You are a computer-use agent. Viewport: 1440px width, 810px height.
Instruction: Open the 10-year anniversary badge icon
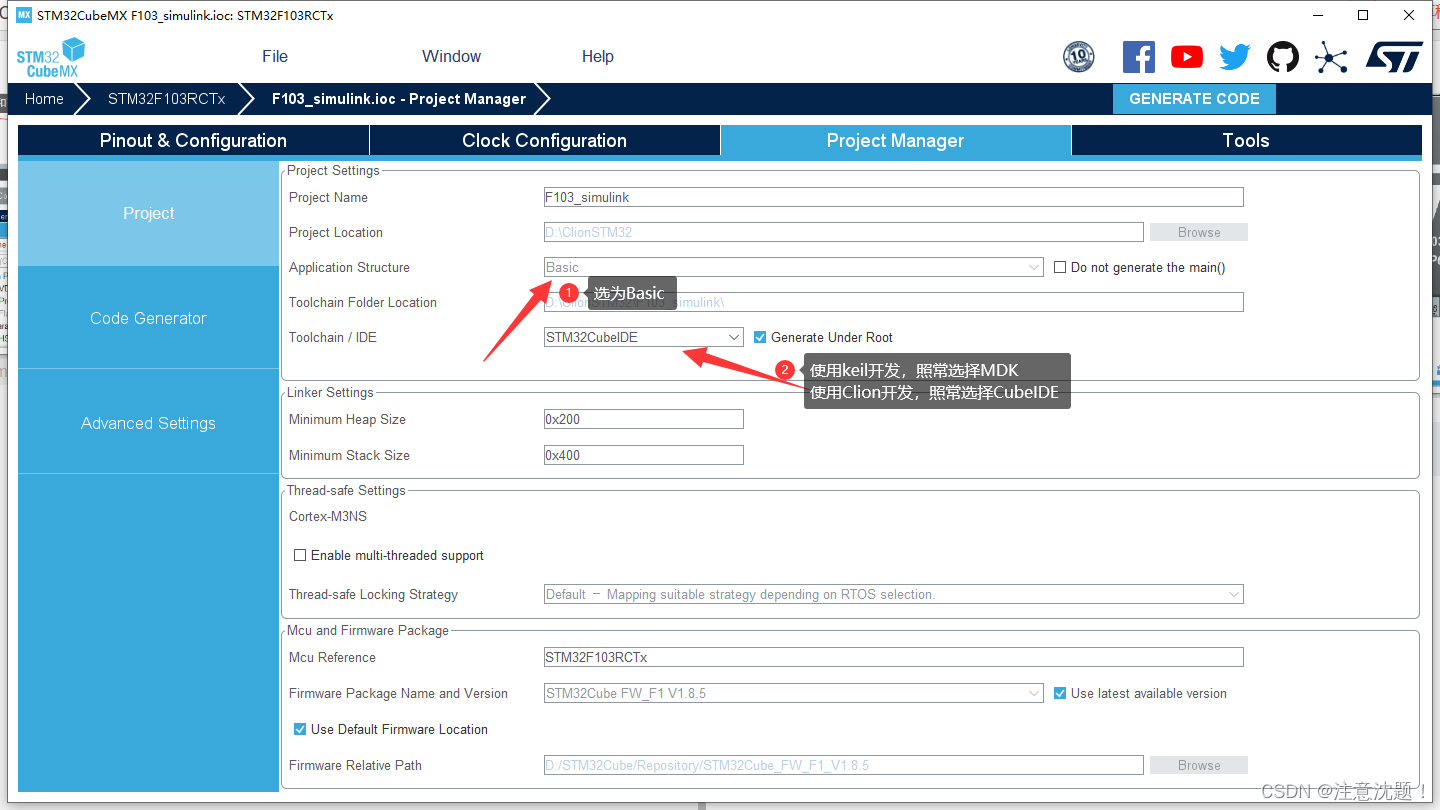1078,57
